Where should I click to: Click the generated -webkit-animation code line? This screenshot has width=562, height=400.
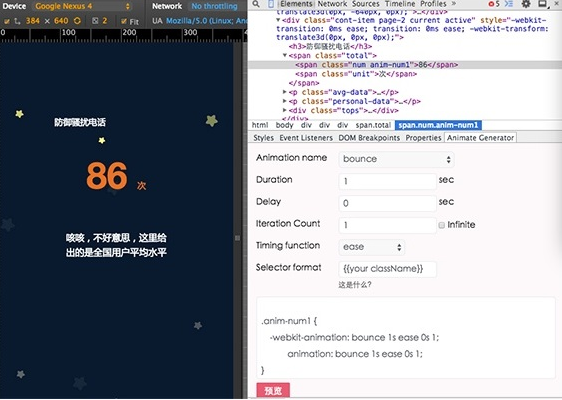pyautogui.click(x=354, y=338)
